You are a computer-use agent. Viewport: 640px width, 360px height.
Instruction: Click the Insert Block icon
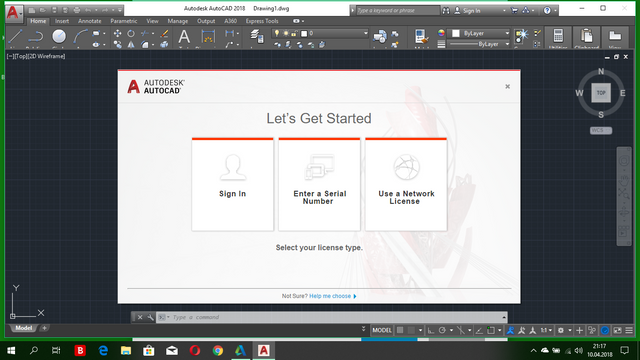[380, 37]
